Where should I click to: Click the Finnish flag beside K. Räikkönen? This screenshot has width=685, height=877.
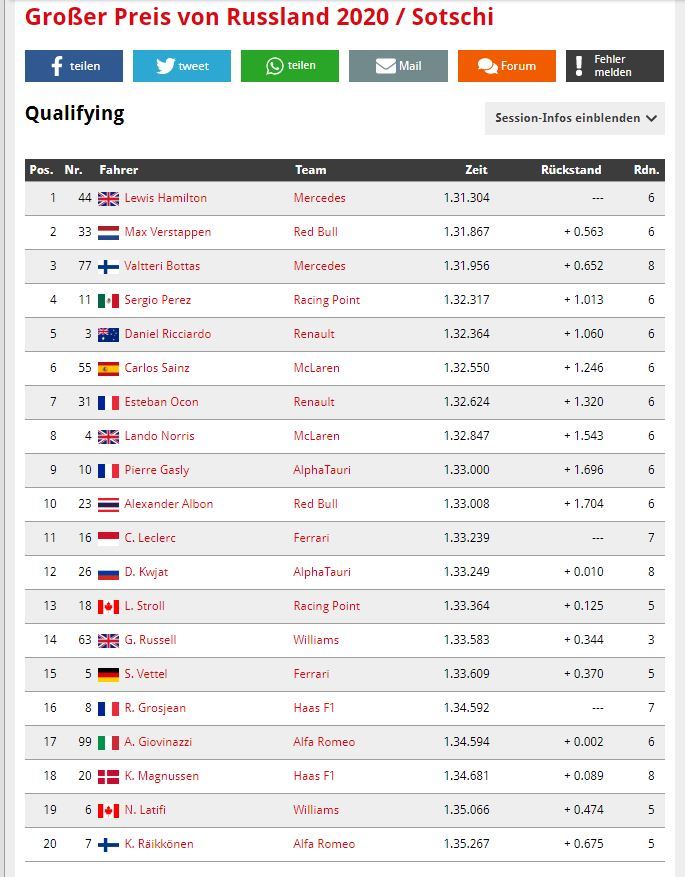coord(108,845)
